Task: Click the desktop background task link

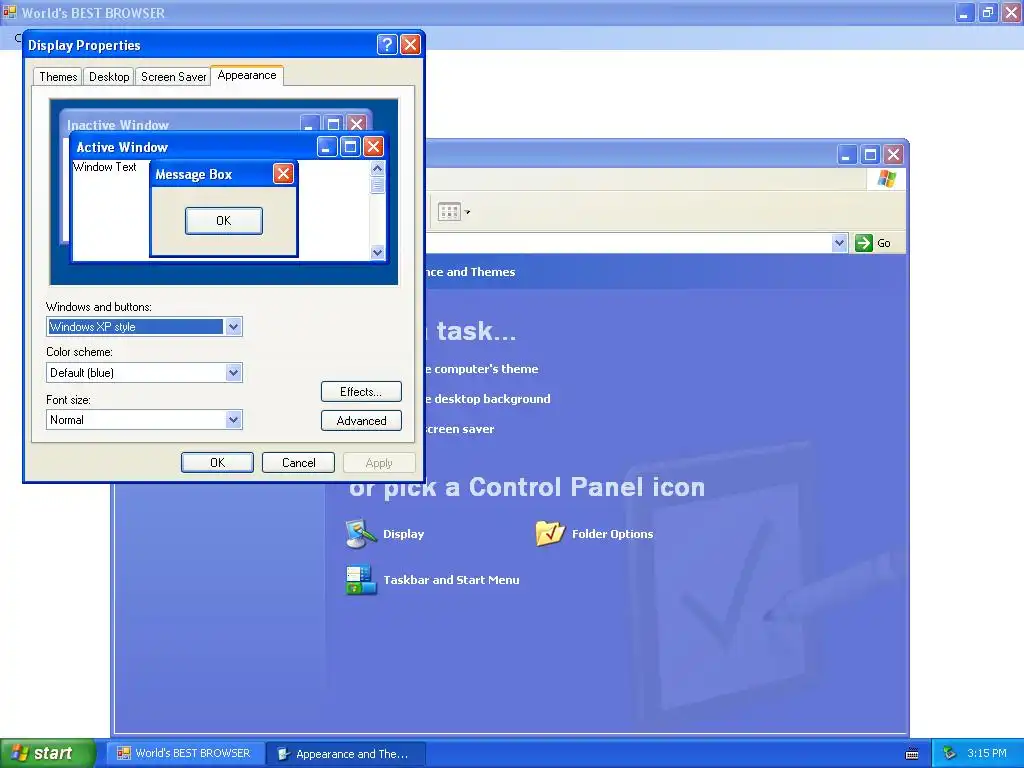Action: coord(488,399)
